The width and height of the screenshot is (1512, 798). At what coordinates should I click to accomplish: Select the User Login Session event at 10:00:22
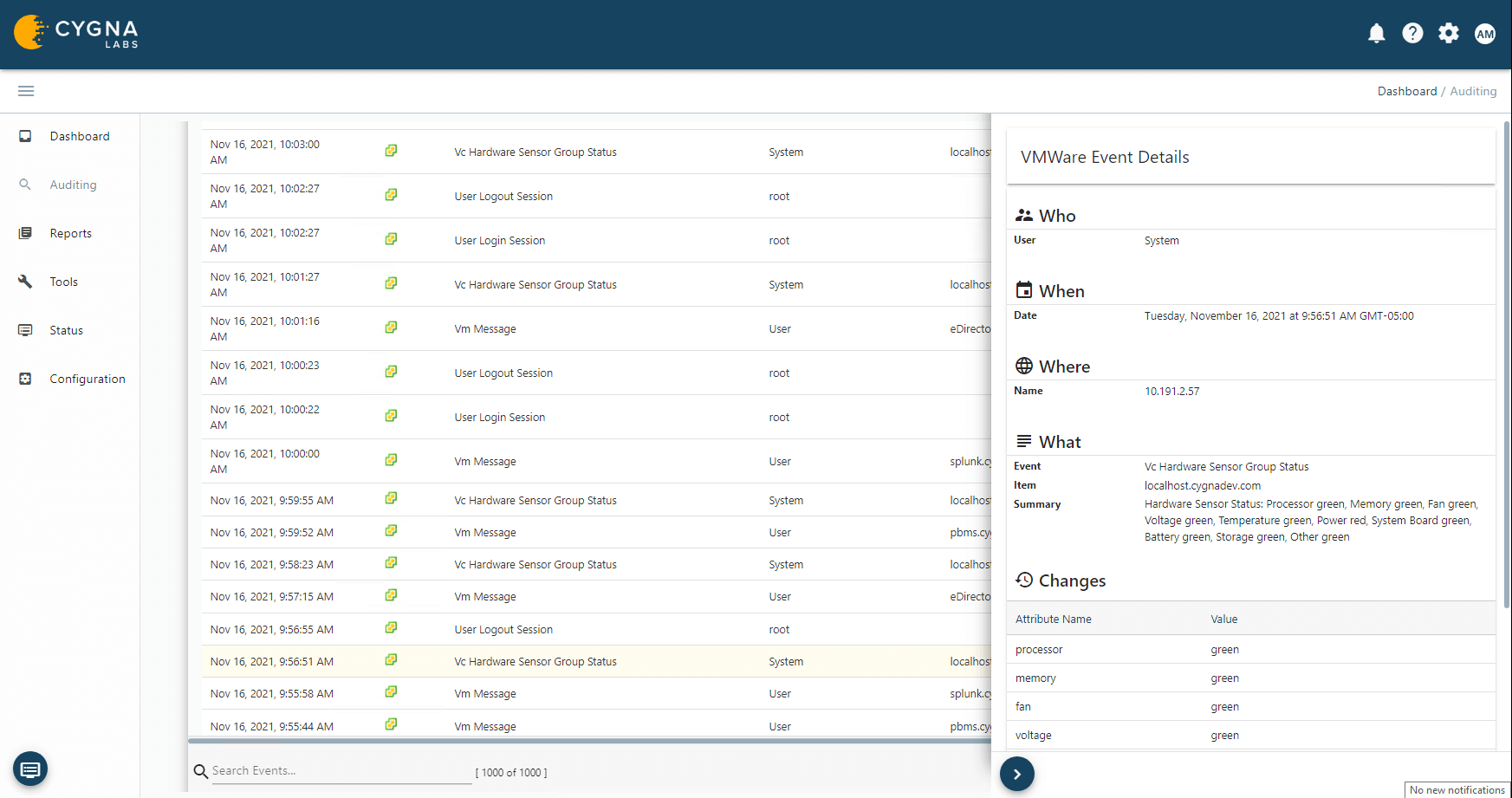coord(499,417)
